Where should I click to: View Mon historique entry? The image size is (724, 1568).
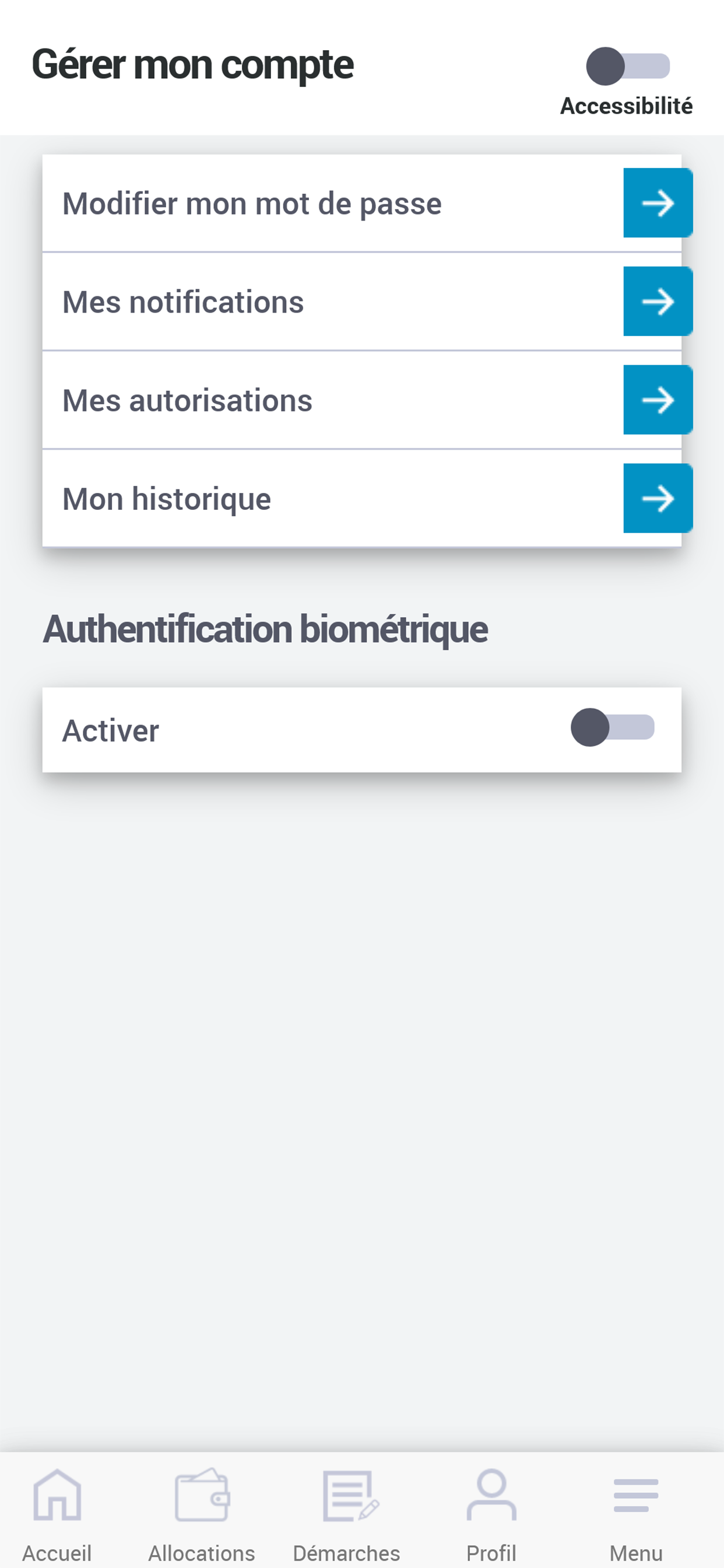(x=167, y=499)
